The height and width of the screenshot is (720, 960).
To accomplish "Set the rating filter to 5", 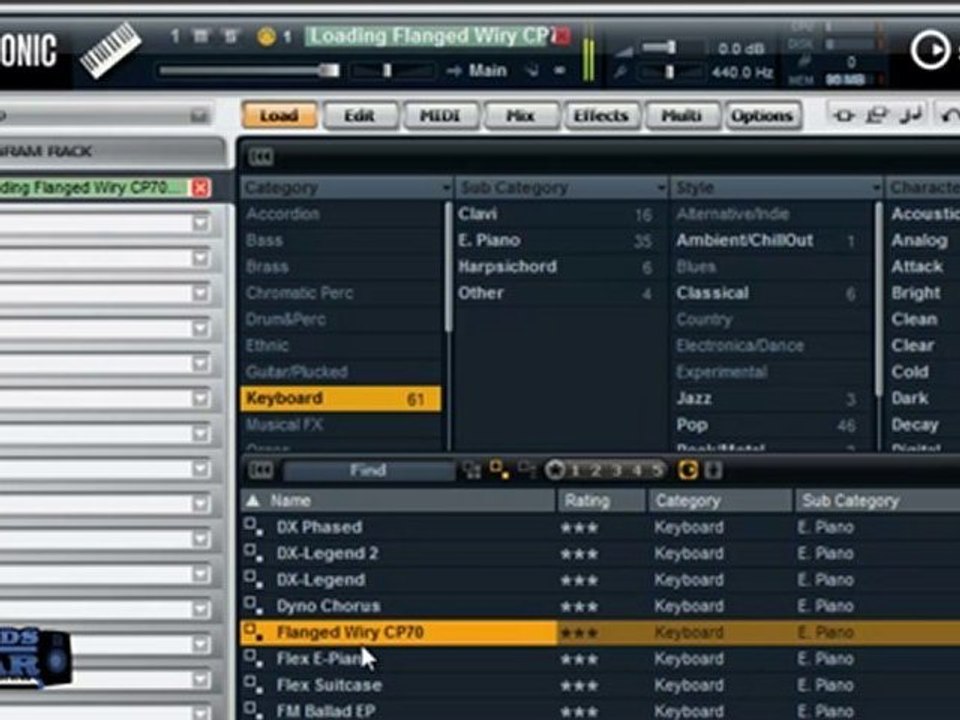I will pos(656,471).
